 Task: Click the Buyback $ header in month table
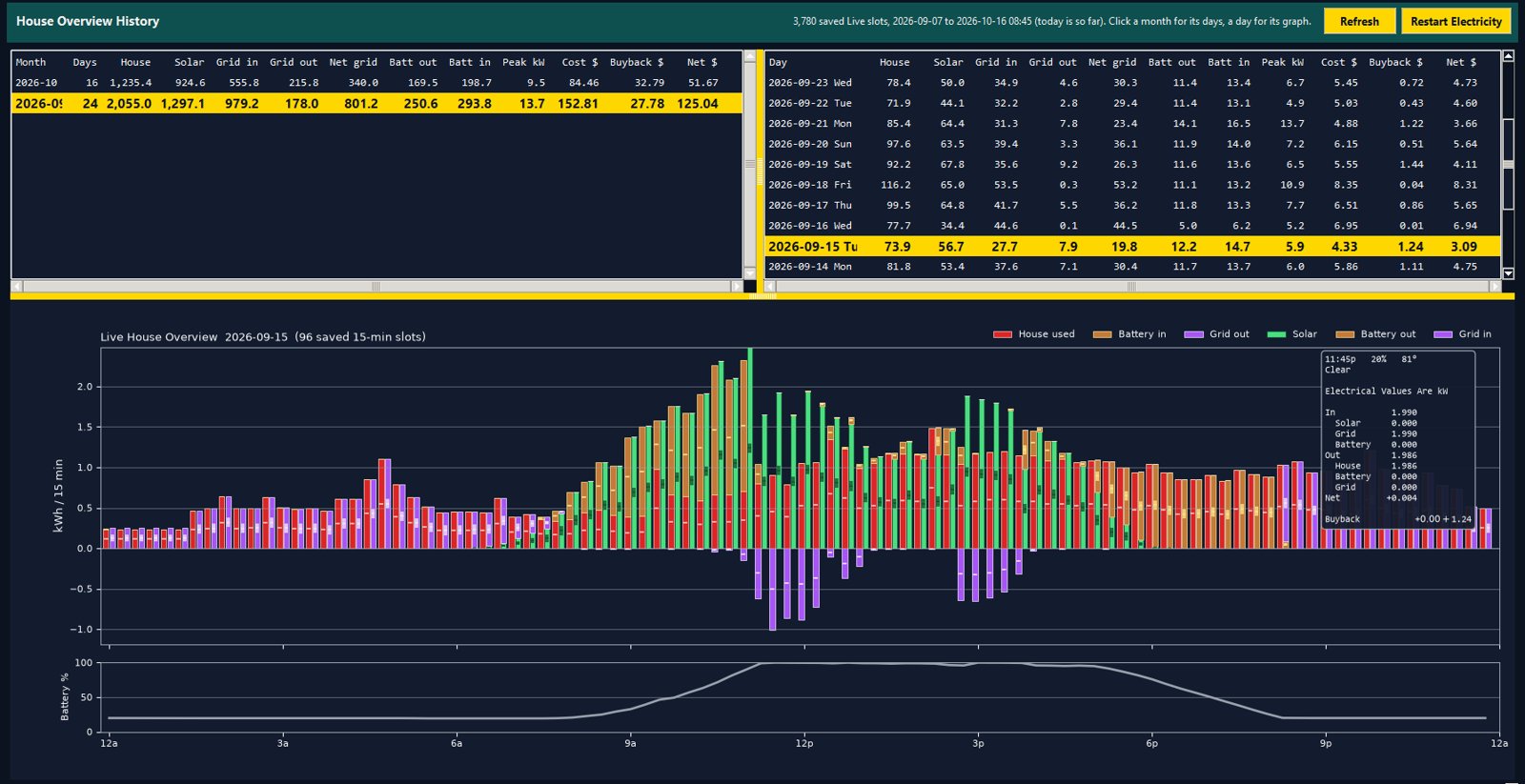pos(637,62)
